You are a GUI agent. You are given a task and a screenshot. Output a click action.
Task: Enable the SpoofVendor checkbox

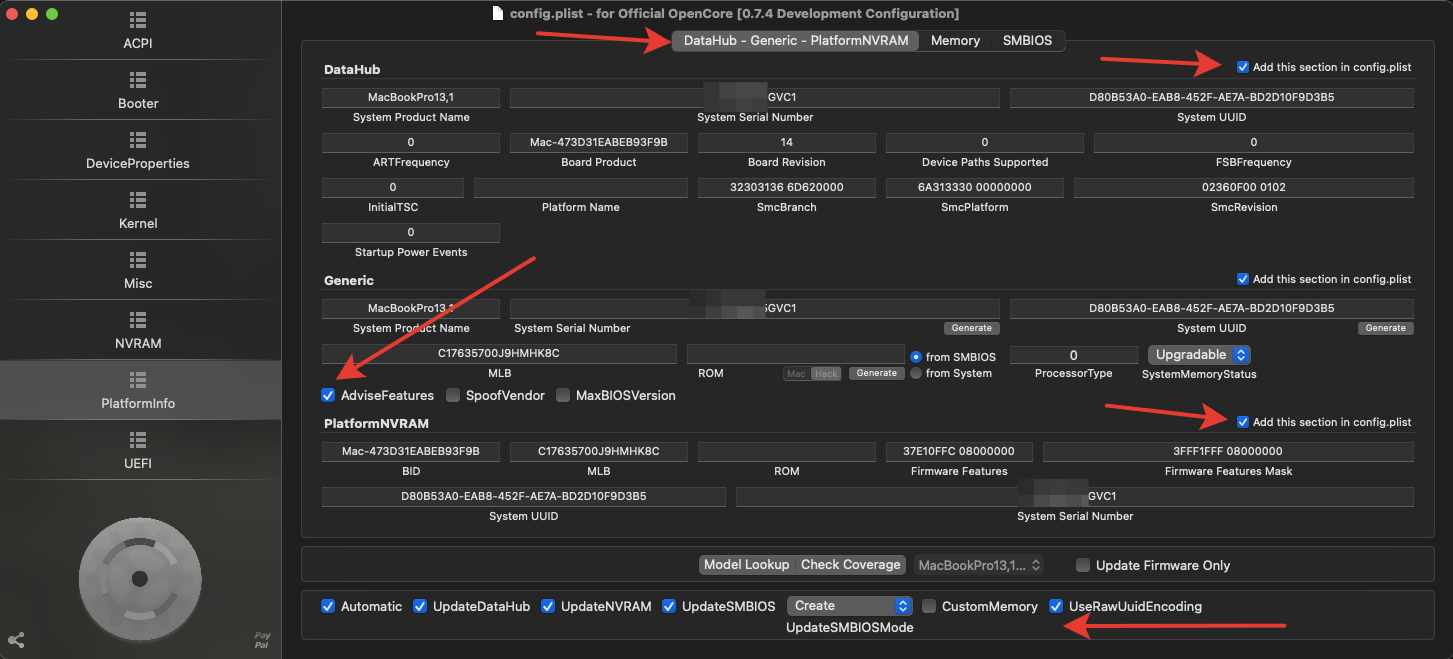453,395
